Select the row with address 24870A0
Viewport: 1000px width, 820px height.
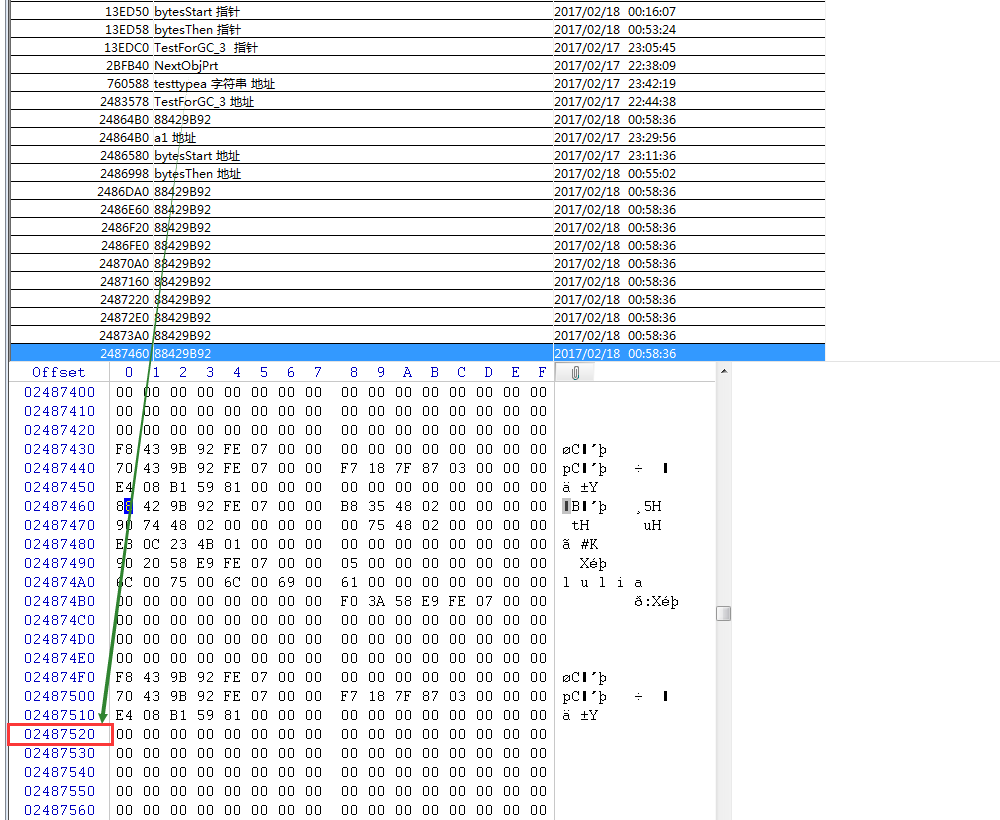click(418, 263)
